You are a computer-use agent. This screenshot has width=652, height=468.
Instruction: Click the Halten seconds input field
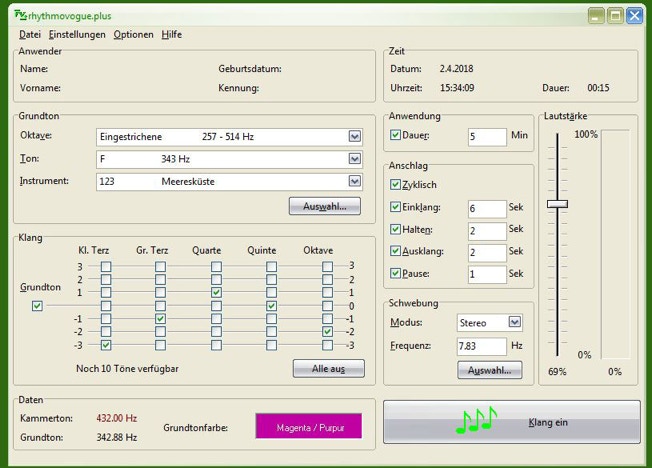pos(487,231)
